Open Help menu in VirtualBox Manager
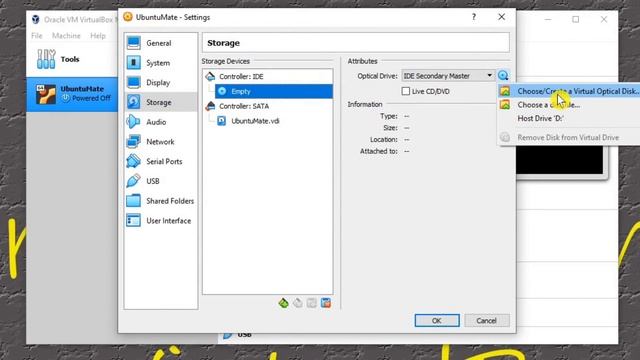Screen dimensions: 640x360 (98, 36)
